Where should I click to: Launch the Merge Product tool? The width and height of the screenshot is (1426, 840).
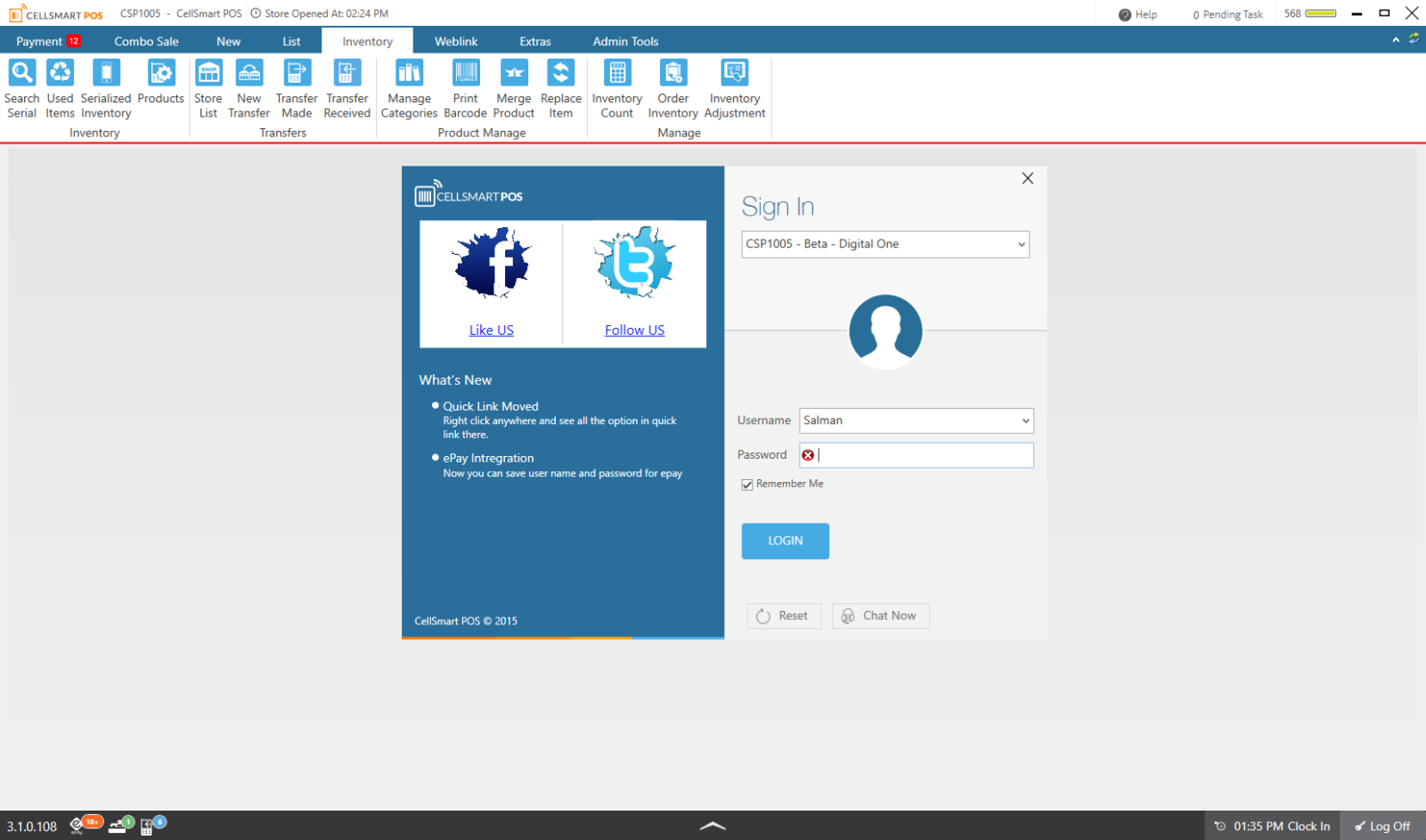pyautogui.click(x=513, y=87)
